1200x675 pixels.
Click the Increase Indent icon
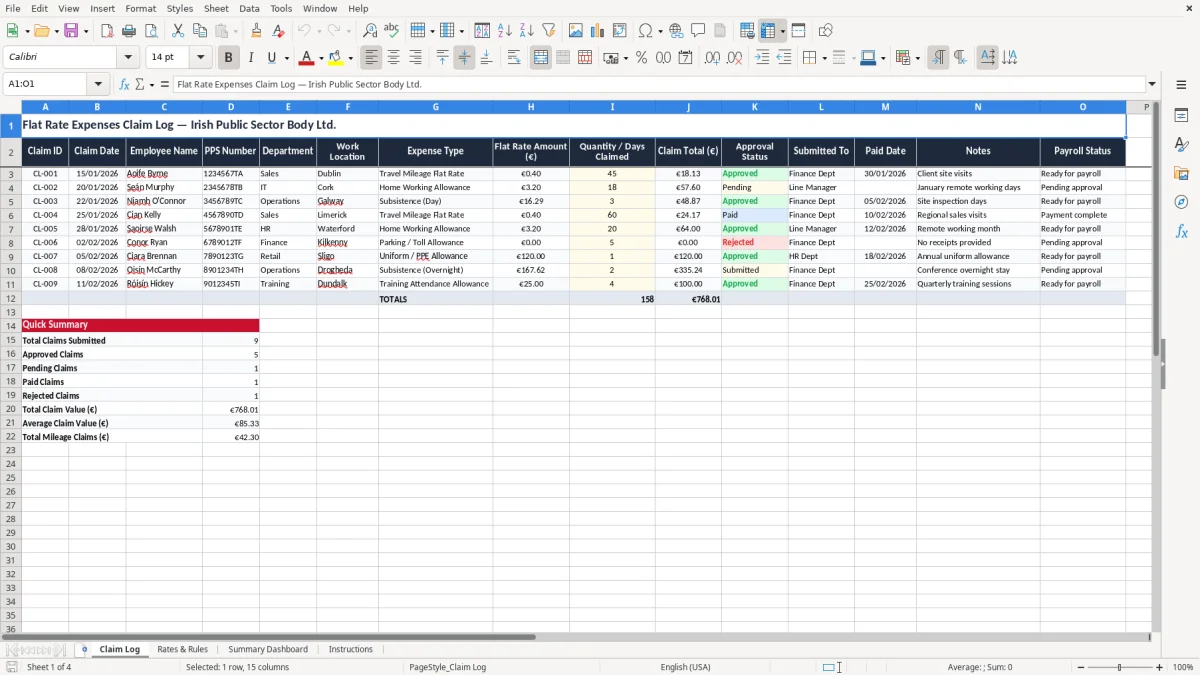(x=762, y=58)
